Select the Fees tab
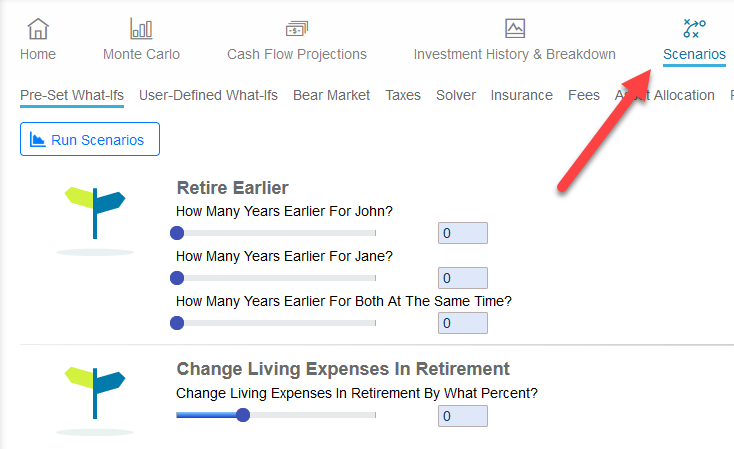Image resolution: width=734 pixels, height=449 pixels. pos(584,95)
